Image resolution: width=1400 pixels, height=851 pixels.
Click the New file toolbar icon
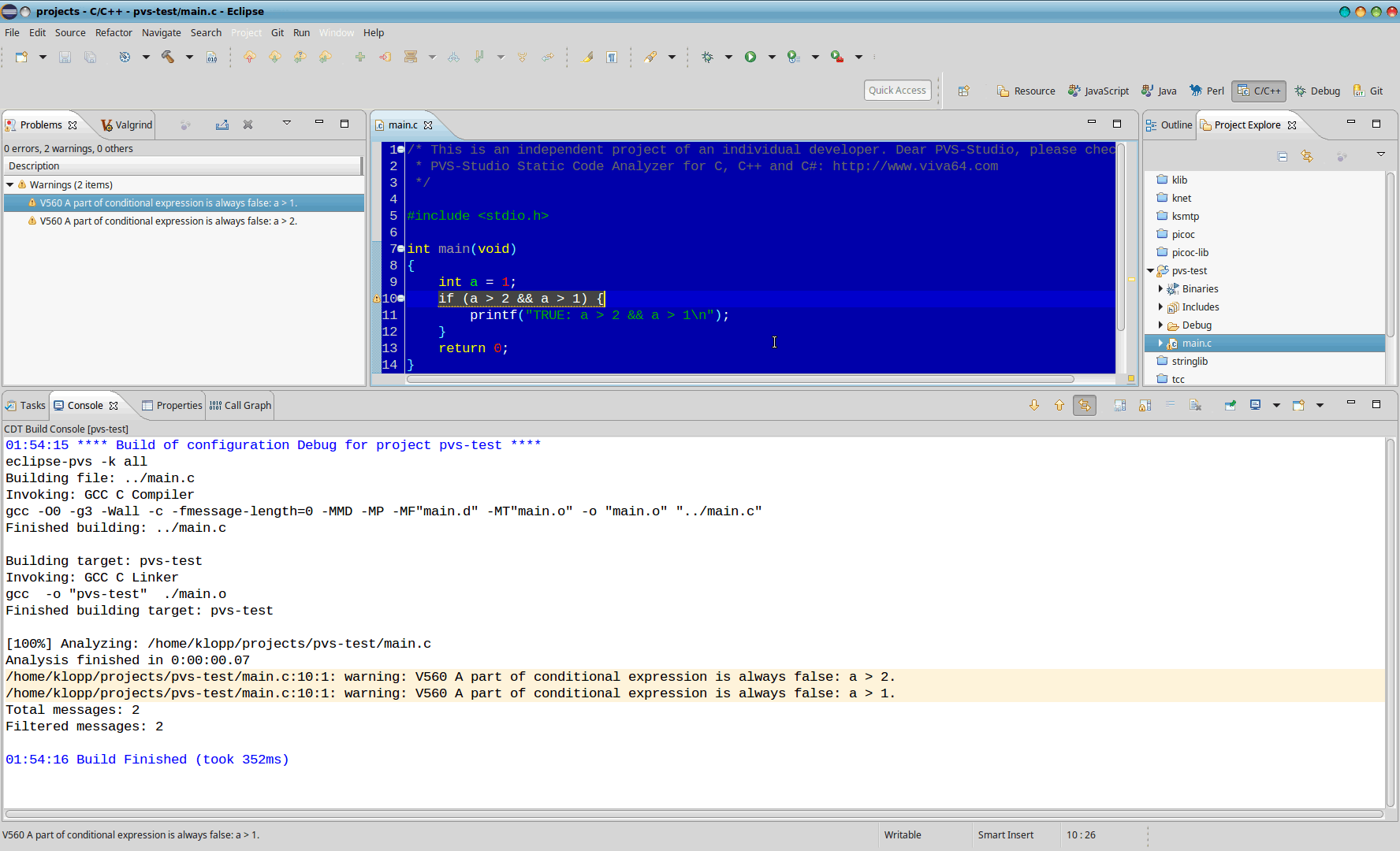(21, 57)
